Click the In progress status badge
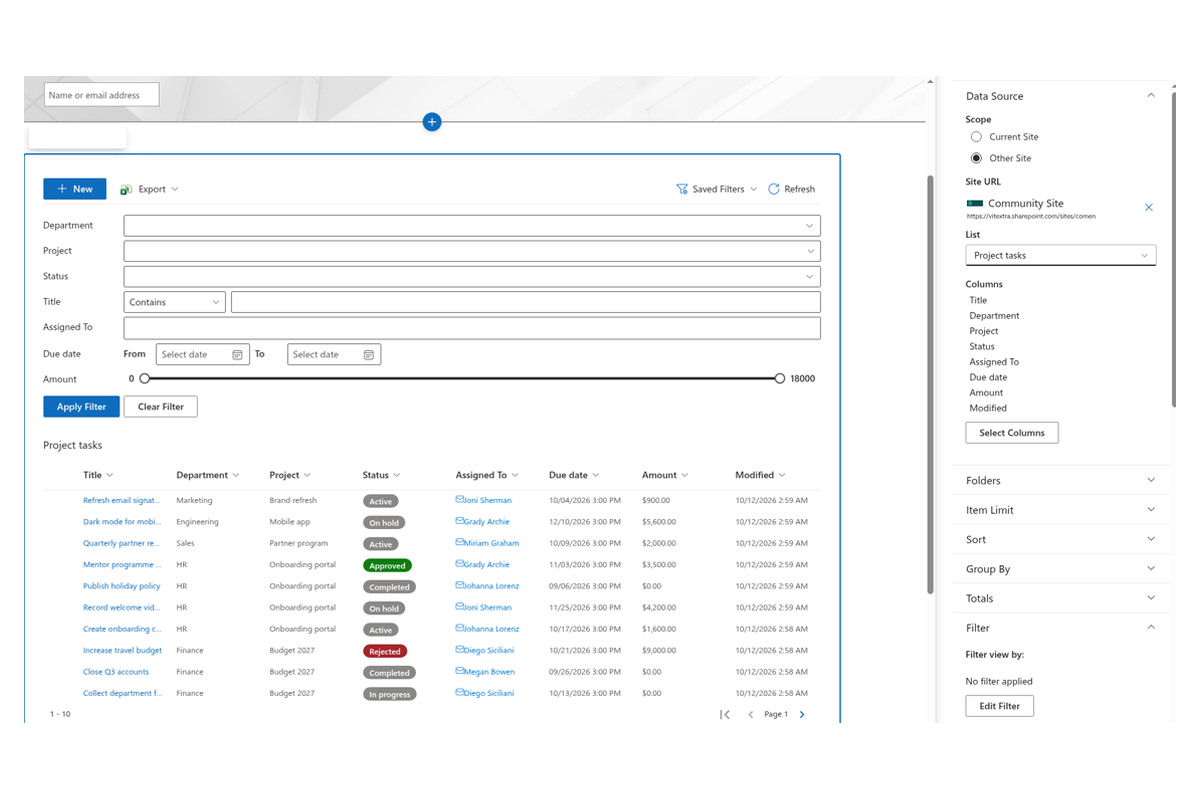The height and width of the screenshot is (800, 1200). point(390,694)
